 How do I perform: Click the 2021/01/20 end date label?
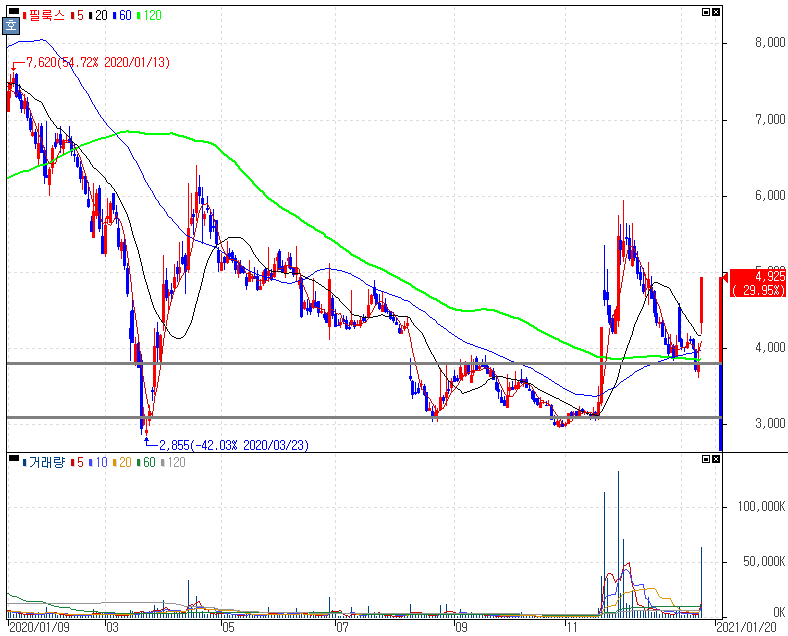click(x=747, y=627)
